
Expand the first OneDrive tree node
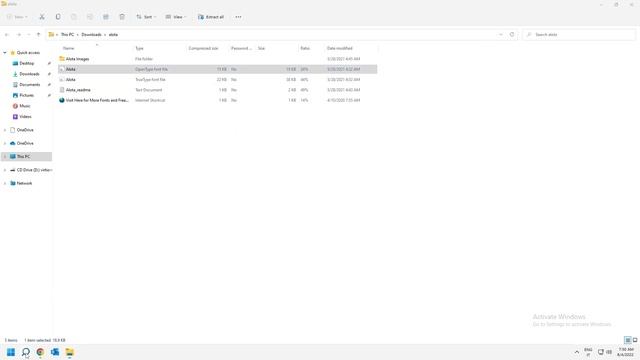click(5, 130)
